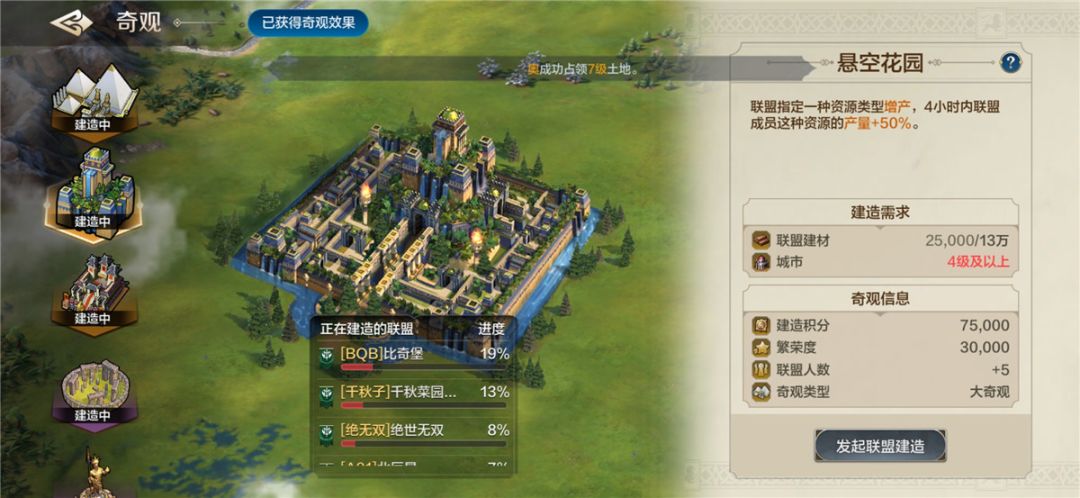Select the [绝无双]绝世无双 alliance row
This screenshot has width=1080, height=498.
tap(413, 435)
